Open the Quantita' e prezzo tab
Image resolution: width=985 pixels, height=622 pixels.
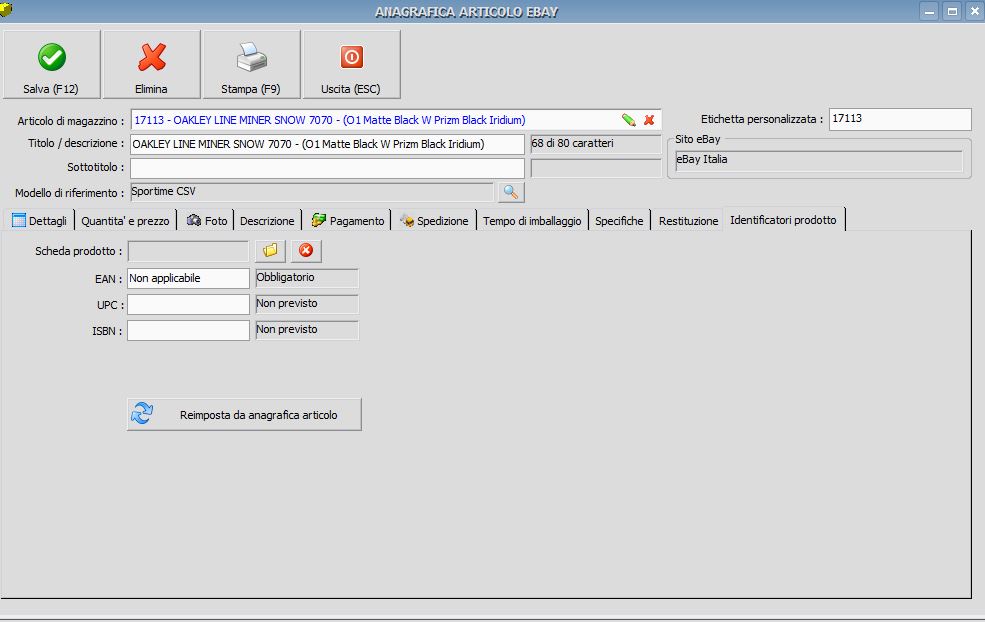click(125, 221)
